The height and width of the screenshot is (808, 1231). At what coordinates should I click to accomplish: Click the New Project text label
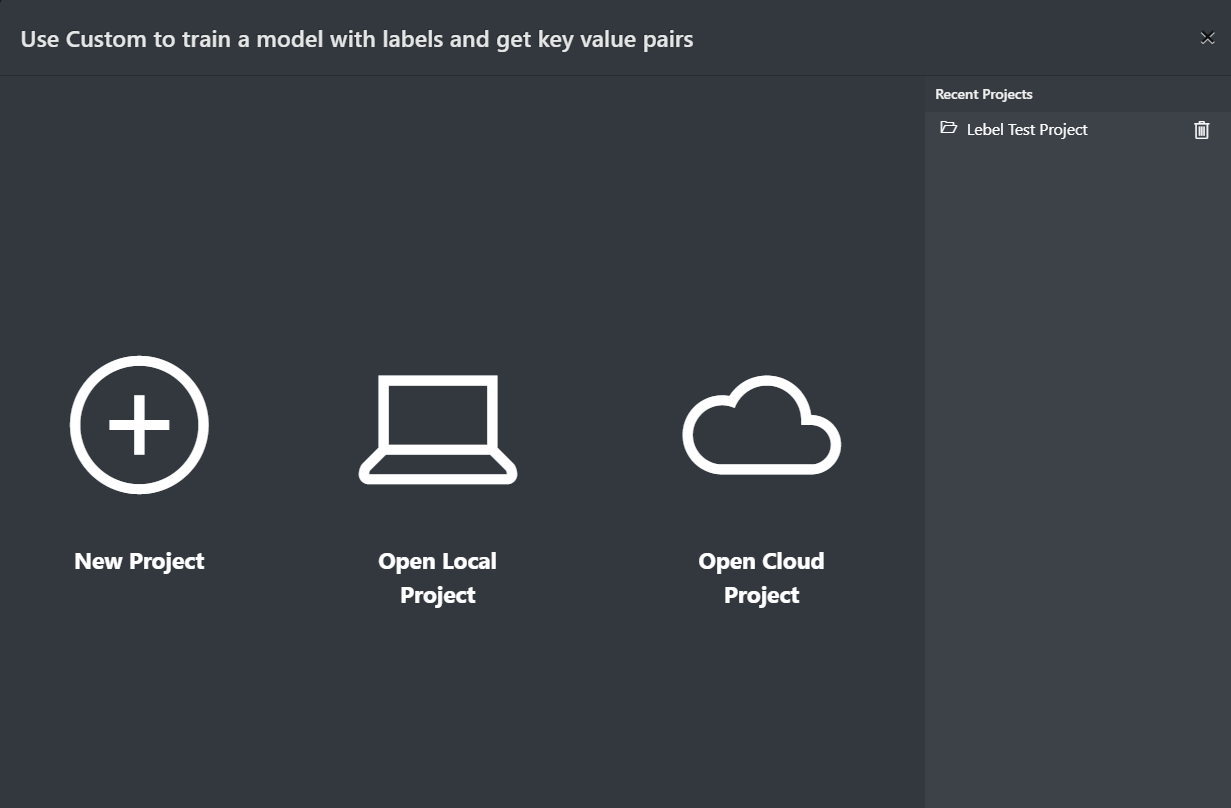pos(139,561)
